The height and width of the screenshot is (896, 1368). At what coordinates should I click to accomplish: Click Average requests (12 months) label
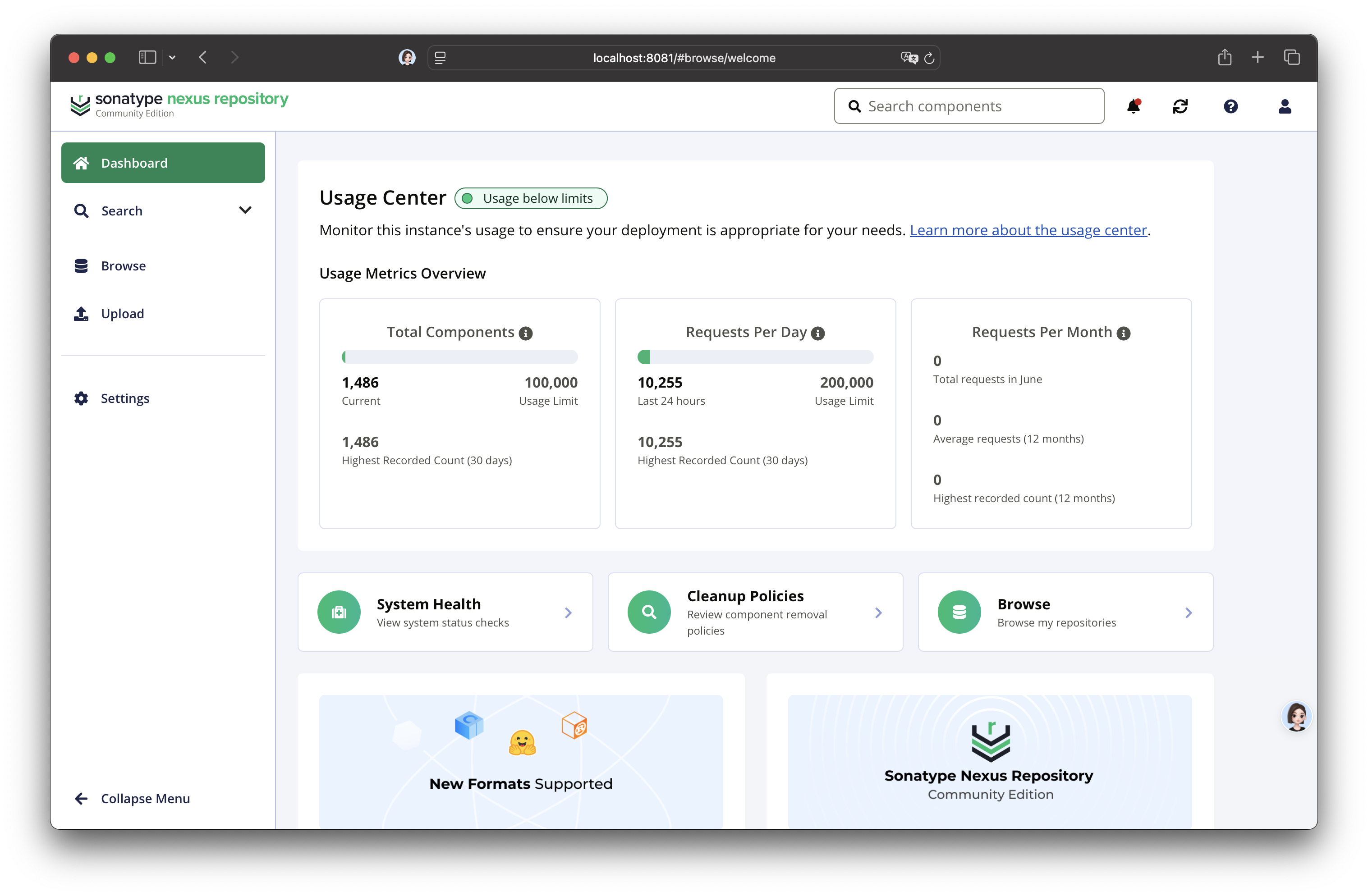pos(1009,439)
